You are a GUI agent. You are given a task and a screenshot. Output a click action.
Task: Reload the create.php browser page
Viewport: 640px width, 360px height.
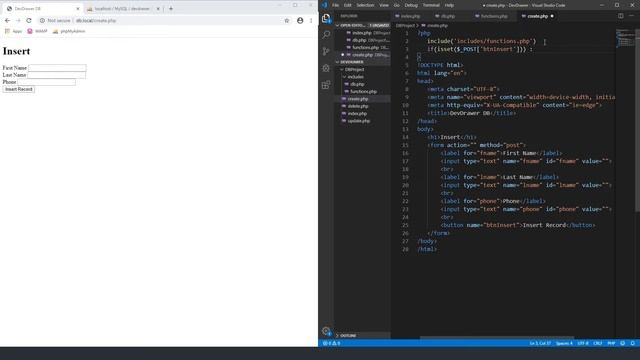(29, 20)
